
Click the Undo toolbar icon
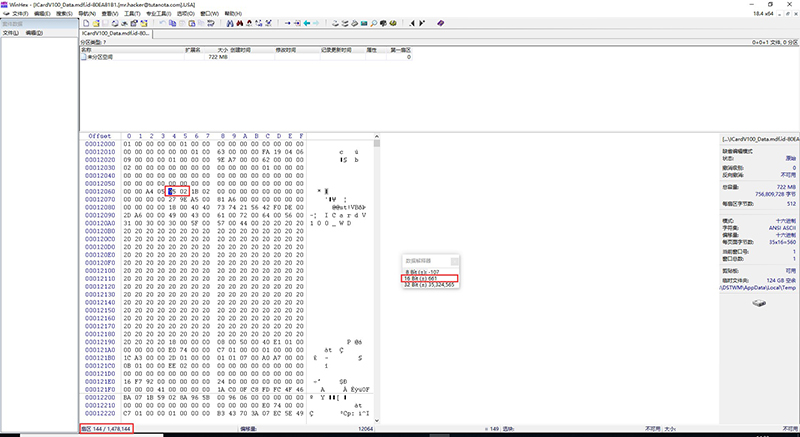click(163, 23)
